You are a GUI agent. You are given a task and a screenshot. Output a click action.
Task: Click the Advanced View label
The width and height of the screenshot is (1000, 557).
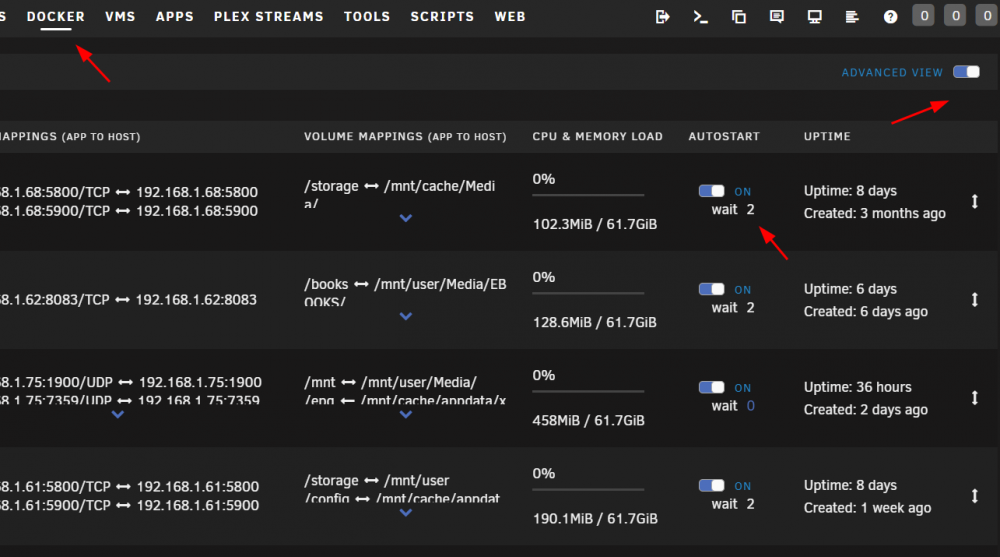tap(892, 73)
